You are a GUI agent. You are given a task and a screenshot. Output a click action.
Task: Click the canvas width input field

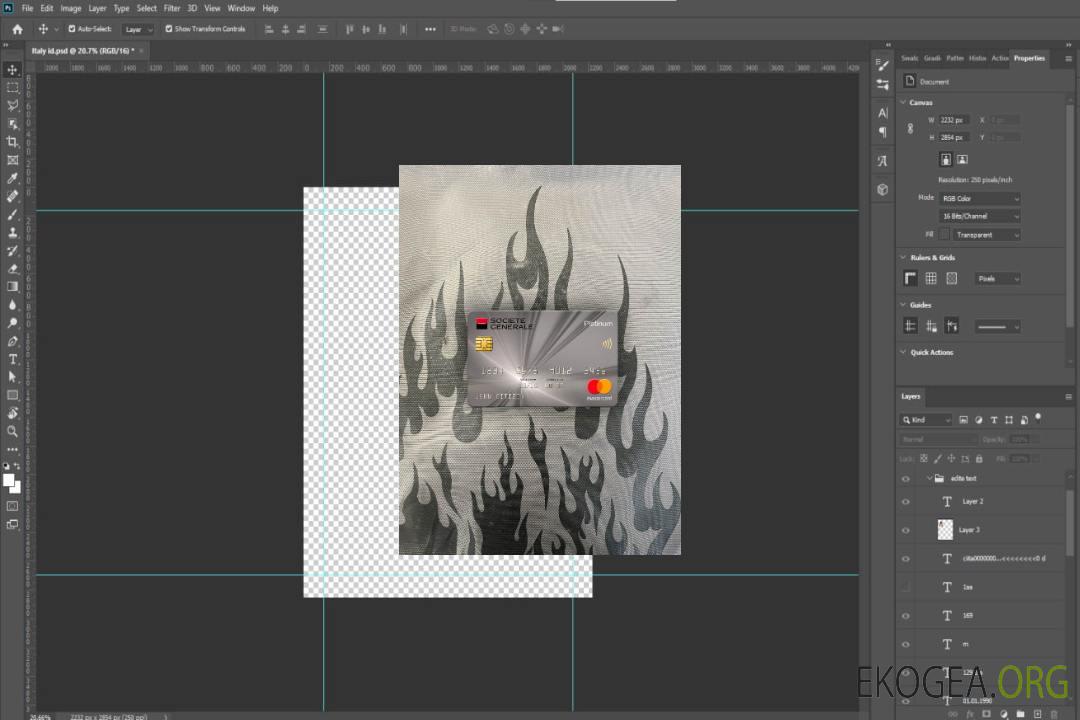pyautogui.click(x=954, y=120)
